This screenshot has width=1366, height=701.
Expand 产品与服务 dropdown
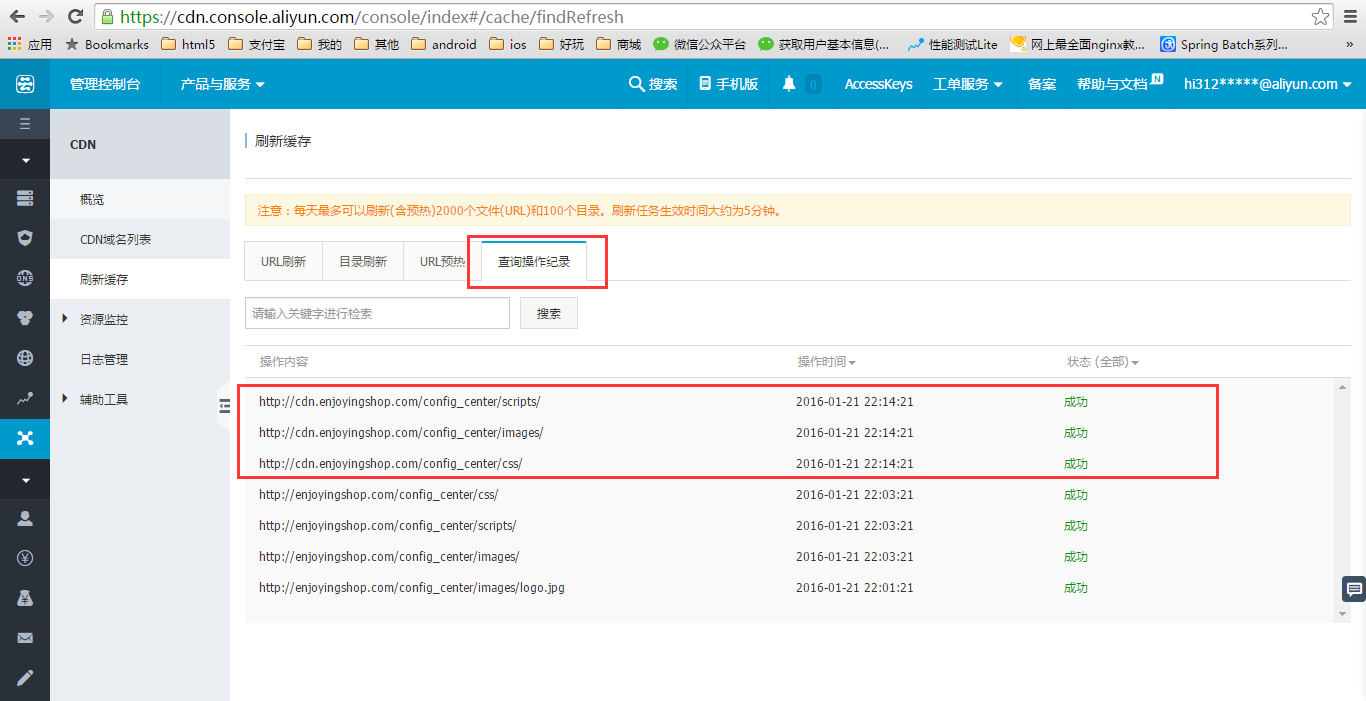tap(222, 84)
